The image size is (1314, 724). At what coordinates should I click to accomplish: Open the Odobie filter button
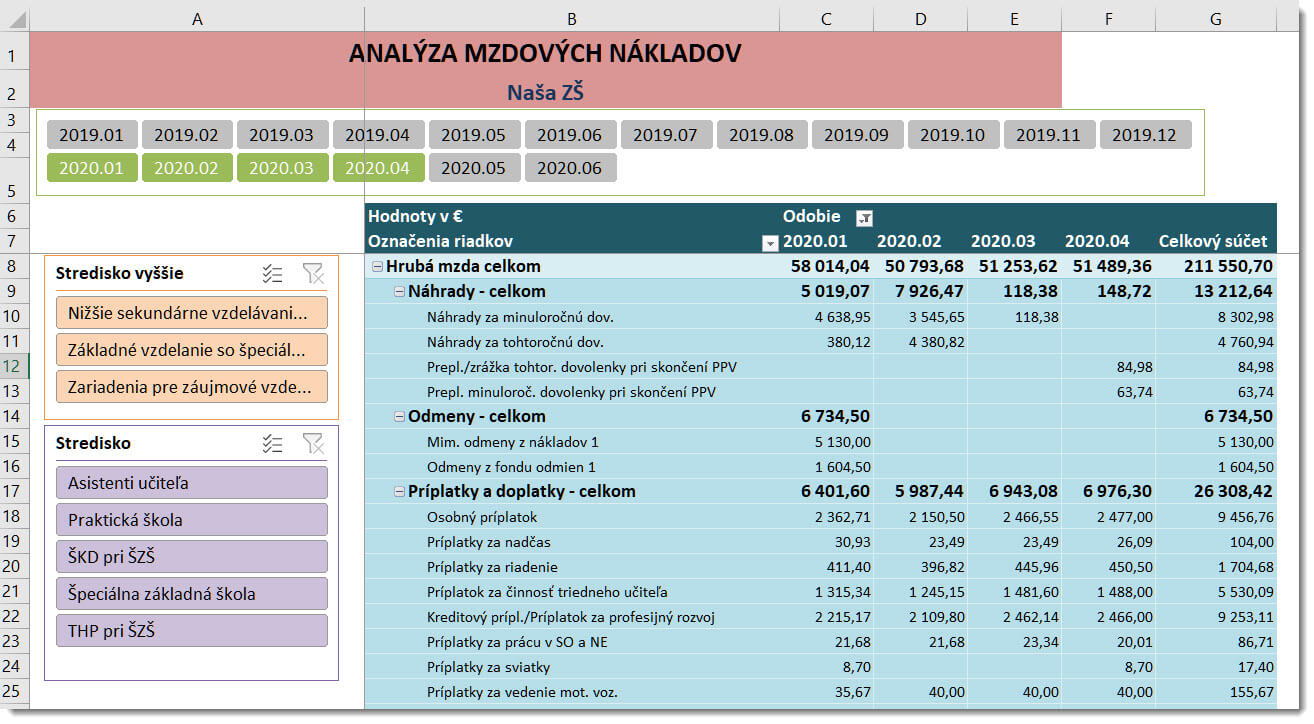pyautogui.click(x=865, y=217)
